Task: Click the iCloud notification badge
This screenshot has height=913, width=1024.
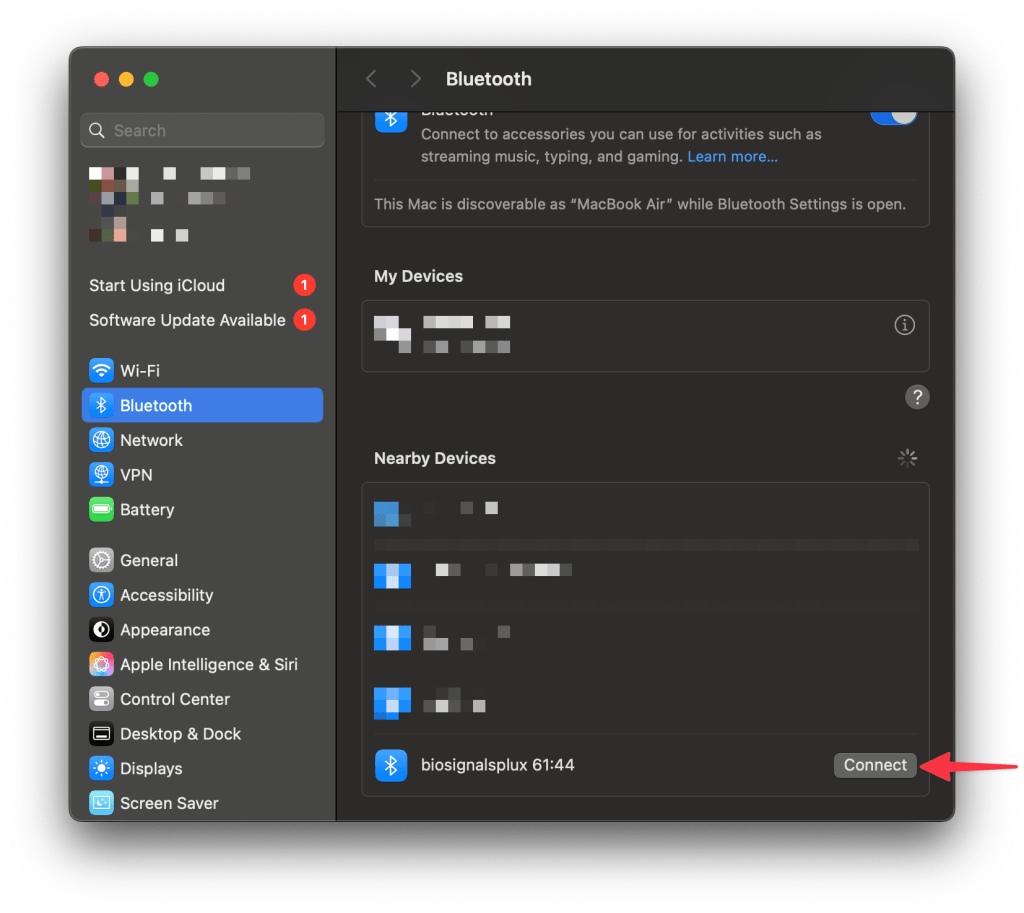Action: click(304, 285)
